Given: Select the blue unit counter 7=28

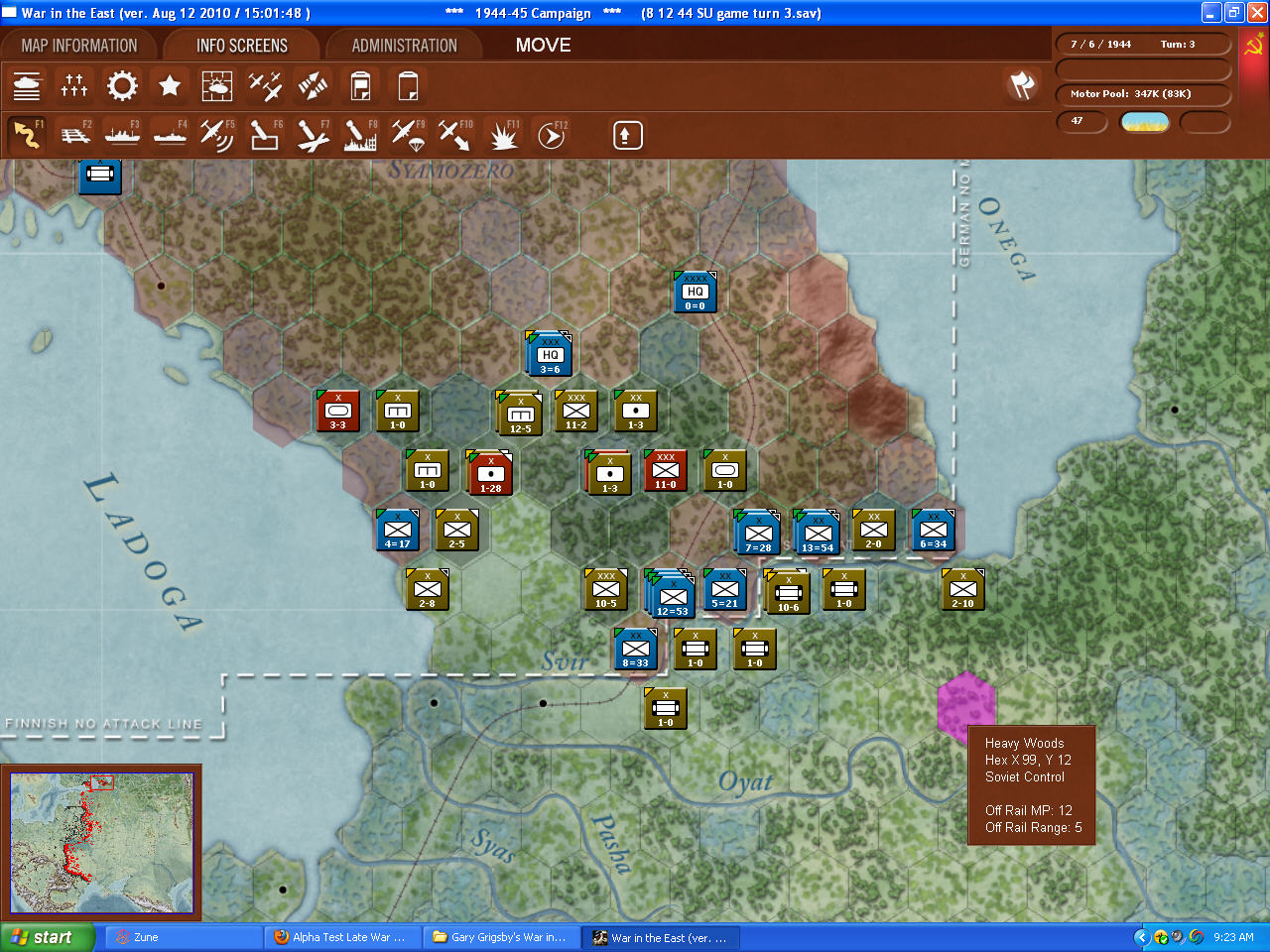Looking at the screenshot, I should [x=757, y=533].
